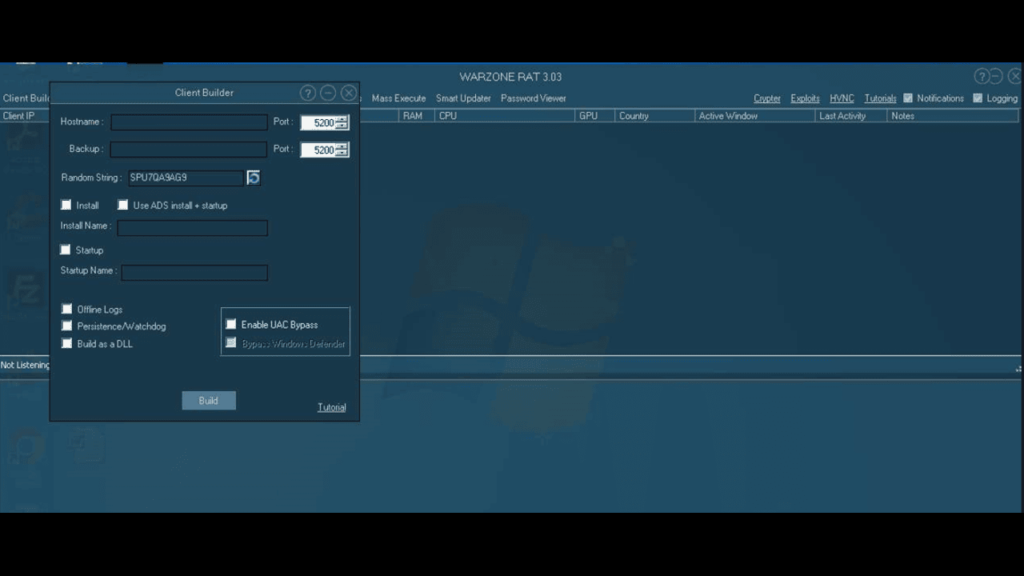Screen dimensions: 1024x576
Task: Click the Not Listening status text
Action: pos(25,365)
